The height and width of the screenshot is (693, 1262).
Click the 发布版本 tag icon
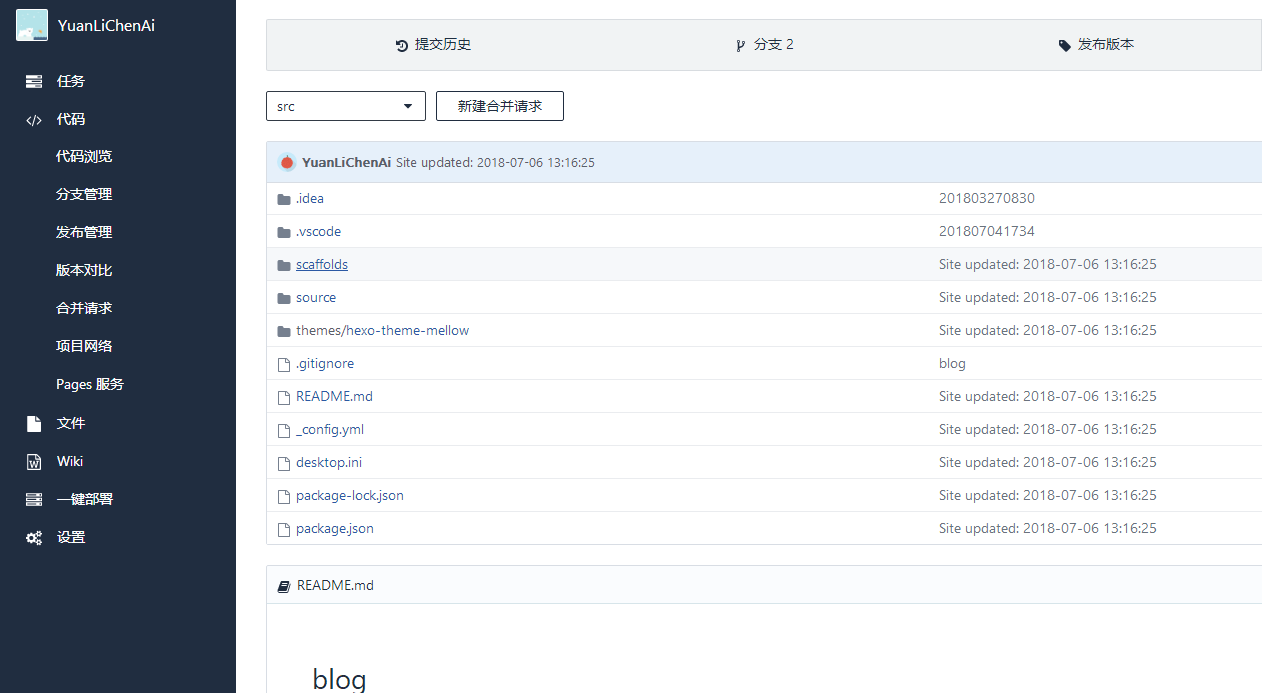[1064, 45]
